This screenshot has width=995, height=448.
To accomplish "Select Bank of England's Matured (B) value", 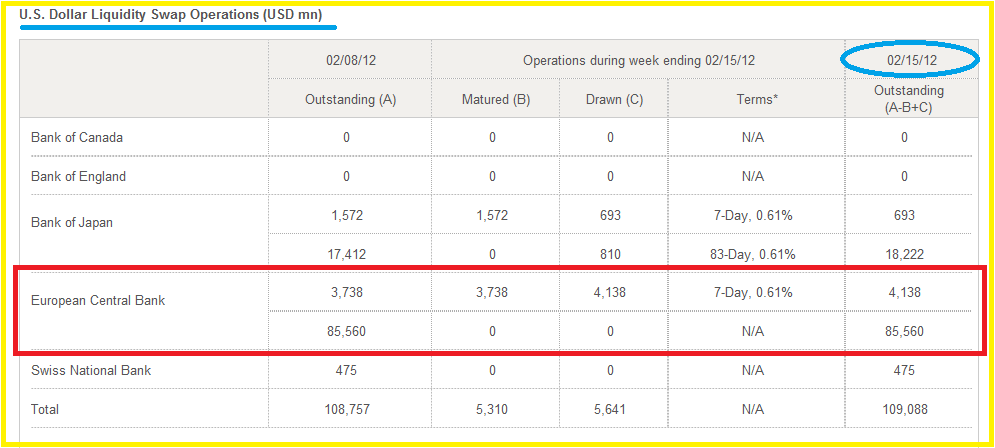I will coord(492,176).
